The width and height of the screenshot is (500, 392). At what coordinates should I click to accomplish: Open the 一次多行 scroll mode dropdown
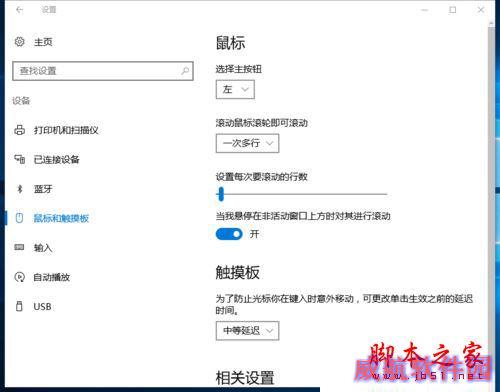[247, 143]
